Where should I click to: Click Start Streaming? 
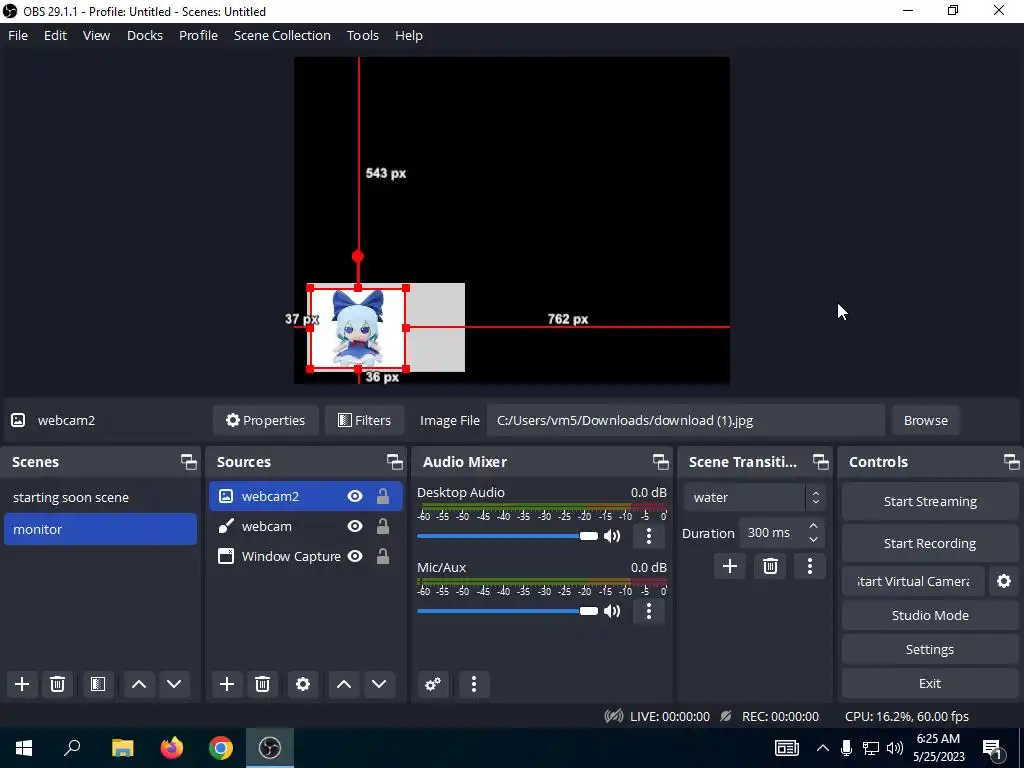[x=930, y=502]
